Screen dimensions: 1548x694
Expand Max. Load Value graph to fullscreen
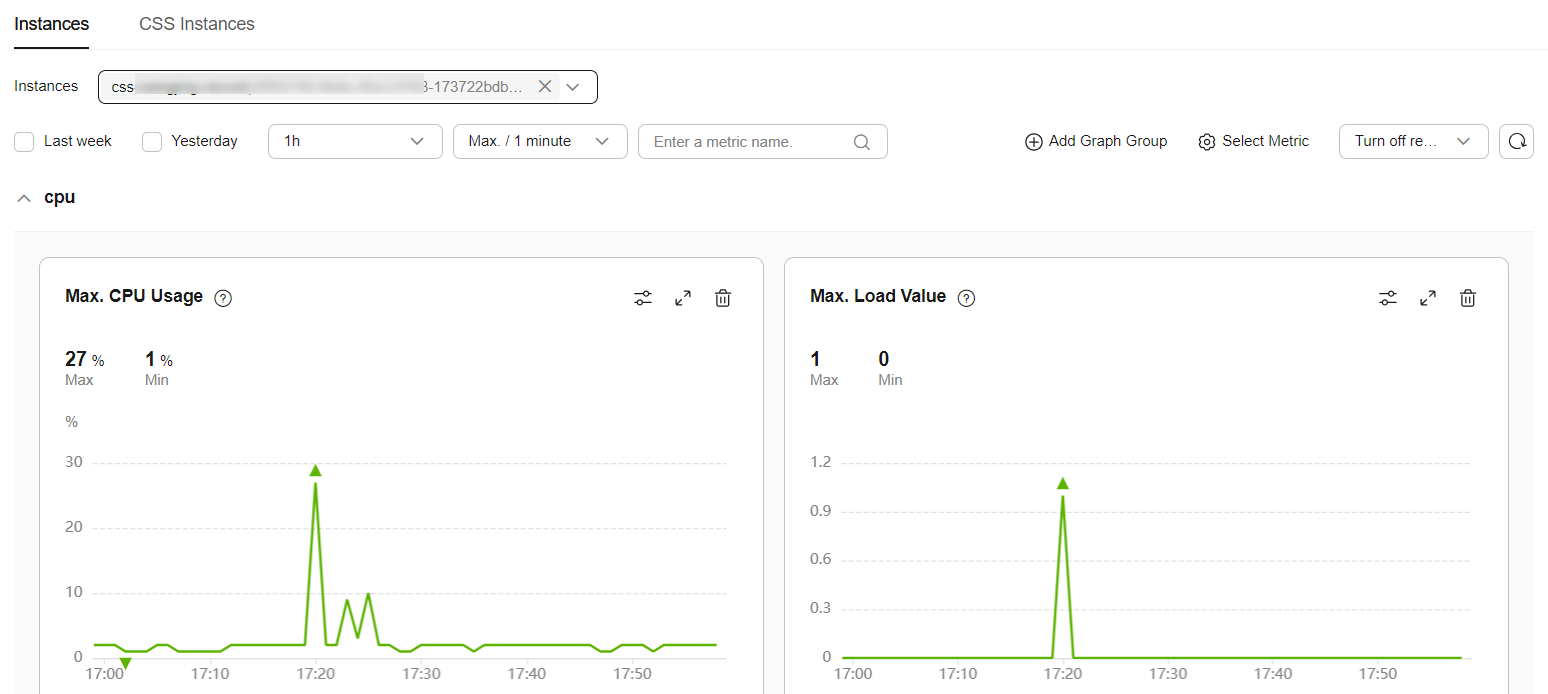[1428, 298]
